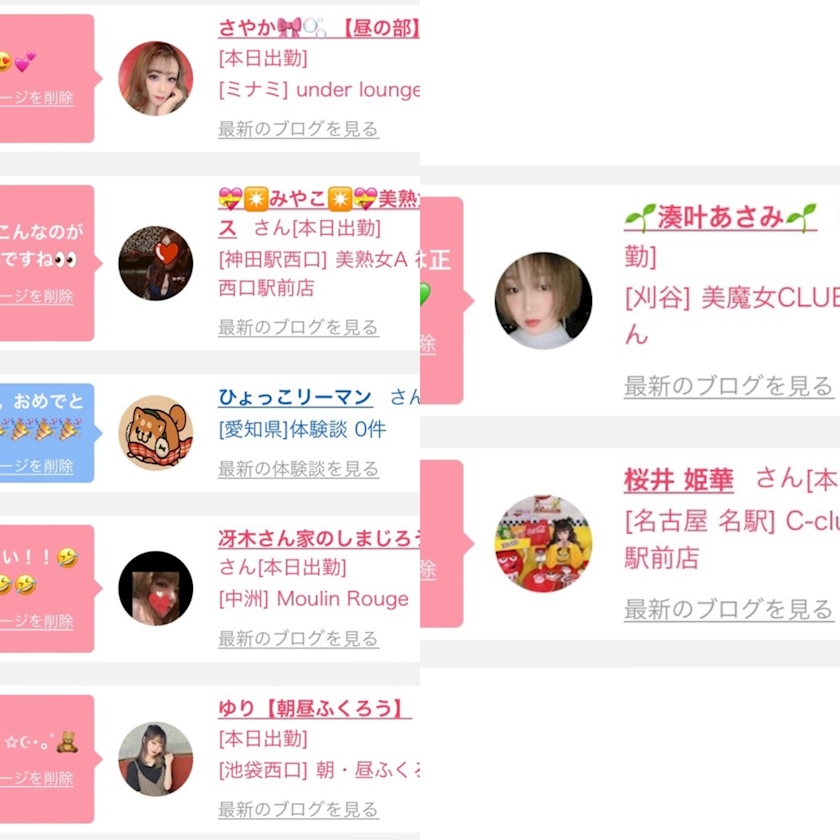Open ゆり profile photo thumbnail
Image resolution: width=840 pixels, height=840 pixels.
point(155,759)
